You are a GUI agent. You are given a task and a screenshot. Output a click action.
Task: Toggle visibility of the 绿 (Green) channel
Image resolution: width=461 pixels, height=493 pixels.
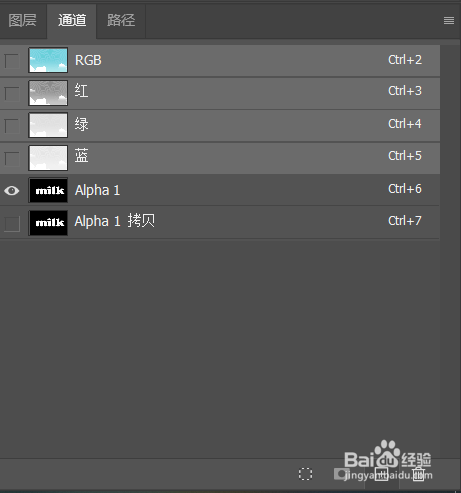pos(12,126)
